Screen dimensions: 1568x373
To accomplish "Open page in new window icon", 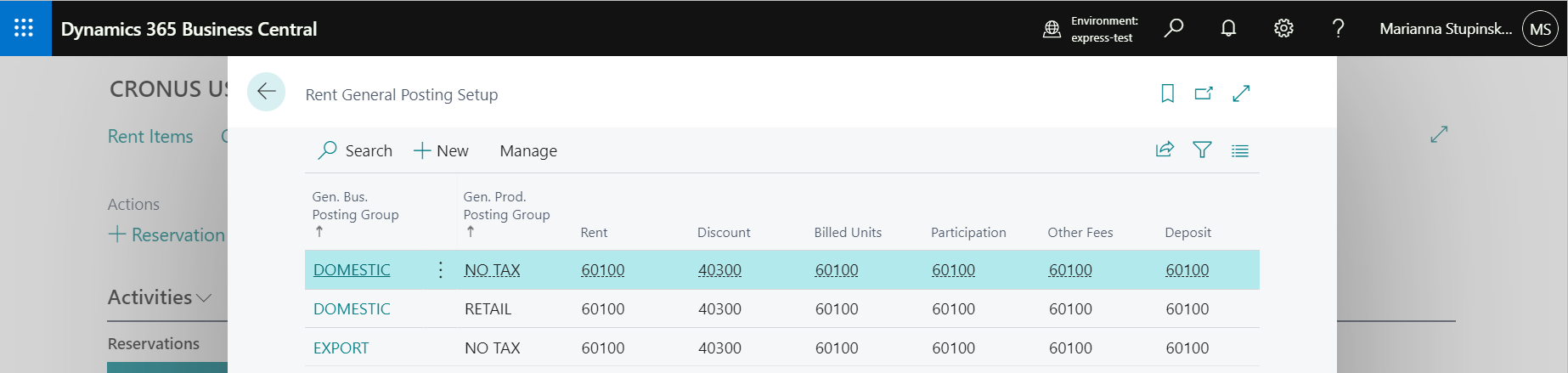I will click(x=1204, y=93).
